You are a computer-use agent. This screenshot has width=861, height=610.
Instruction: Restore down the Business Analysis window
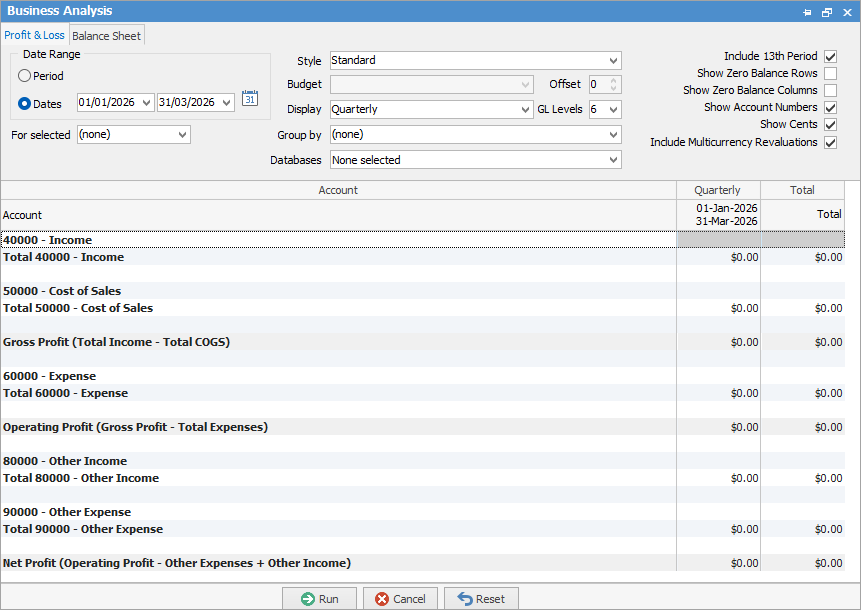pos(826,12)
